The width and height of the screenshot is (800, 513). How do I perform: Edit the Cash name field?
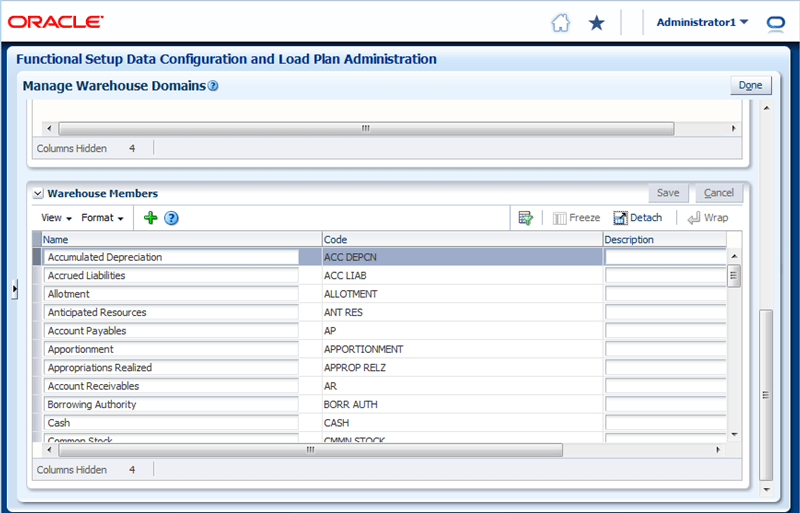pyautogui.click(x=171, y=423)
